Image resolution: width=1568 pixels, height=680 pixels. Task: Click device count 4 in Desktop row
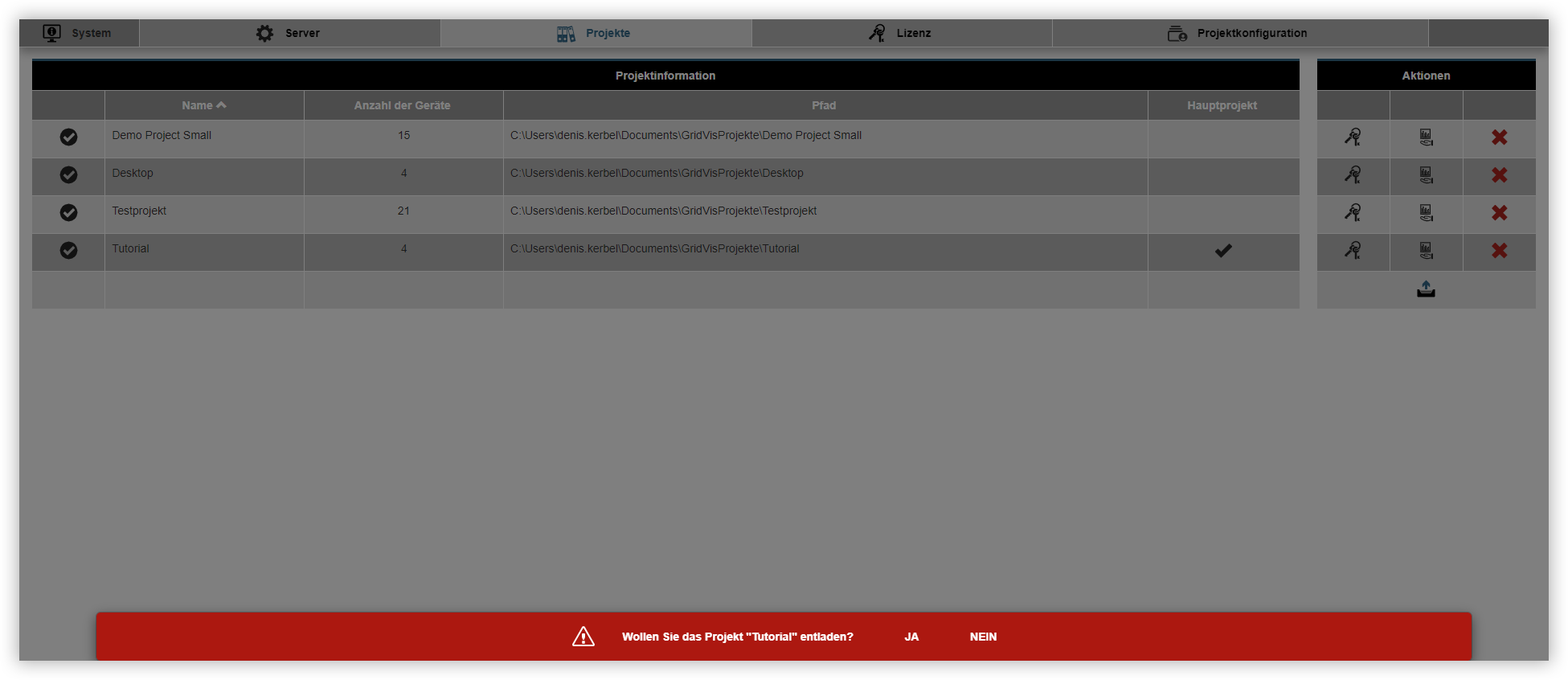tap(403, 173)
